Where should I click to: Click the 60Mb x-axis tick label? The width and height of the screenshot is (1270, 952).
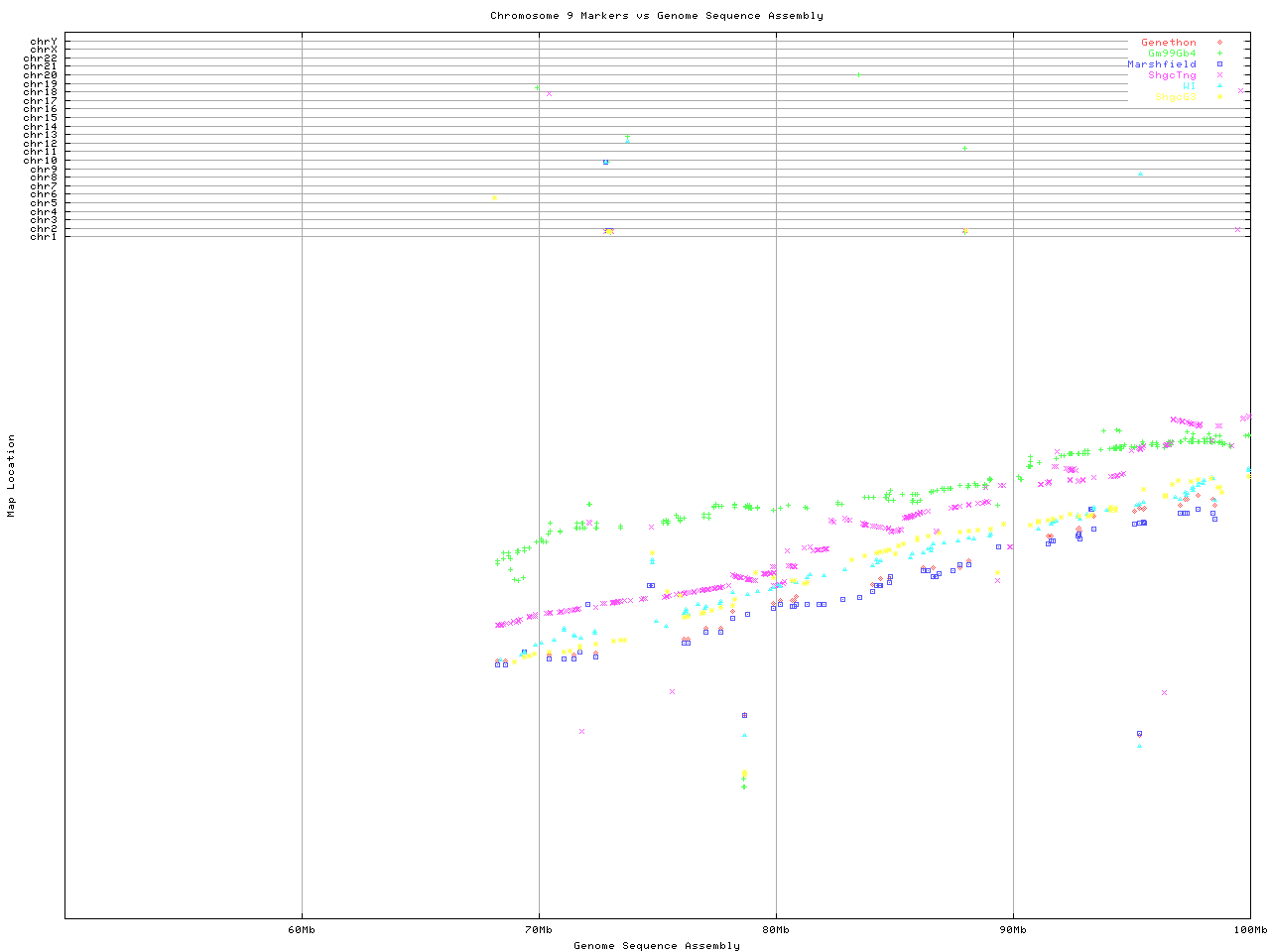[x=302, y=930]
